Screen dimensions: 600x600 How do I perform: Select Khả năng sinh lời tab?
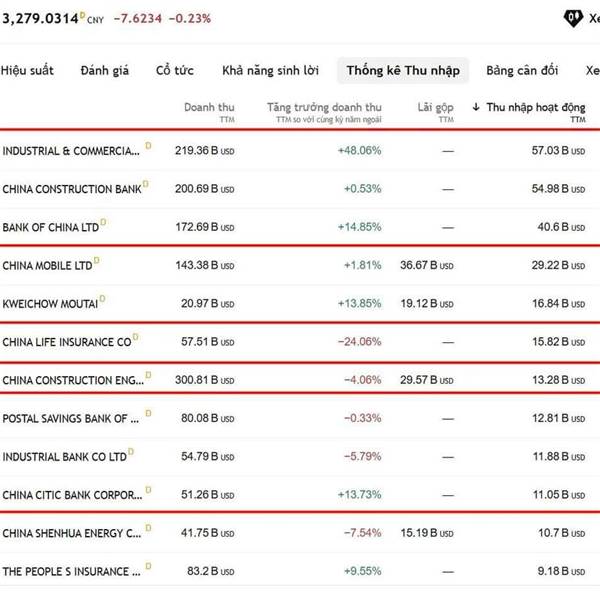[270, 70]
